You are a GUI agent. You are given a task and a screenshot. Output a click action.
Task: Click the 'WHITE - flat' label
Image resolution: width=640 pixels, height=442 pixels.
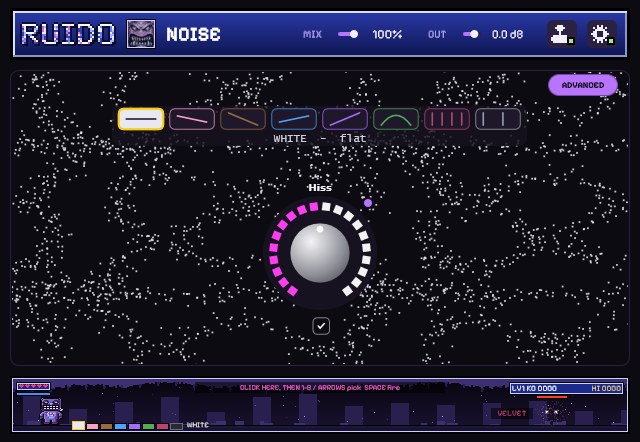[320, 139]
